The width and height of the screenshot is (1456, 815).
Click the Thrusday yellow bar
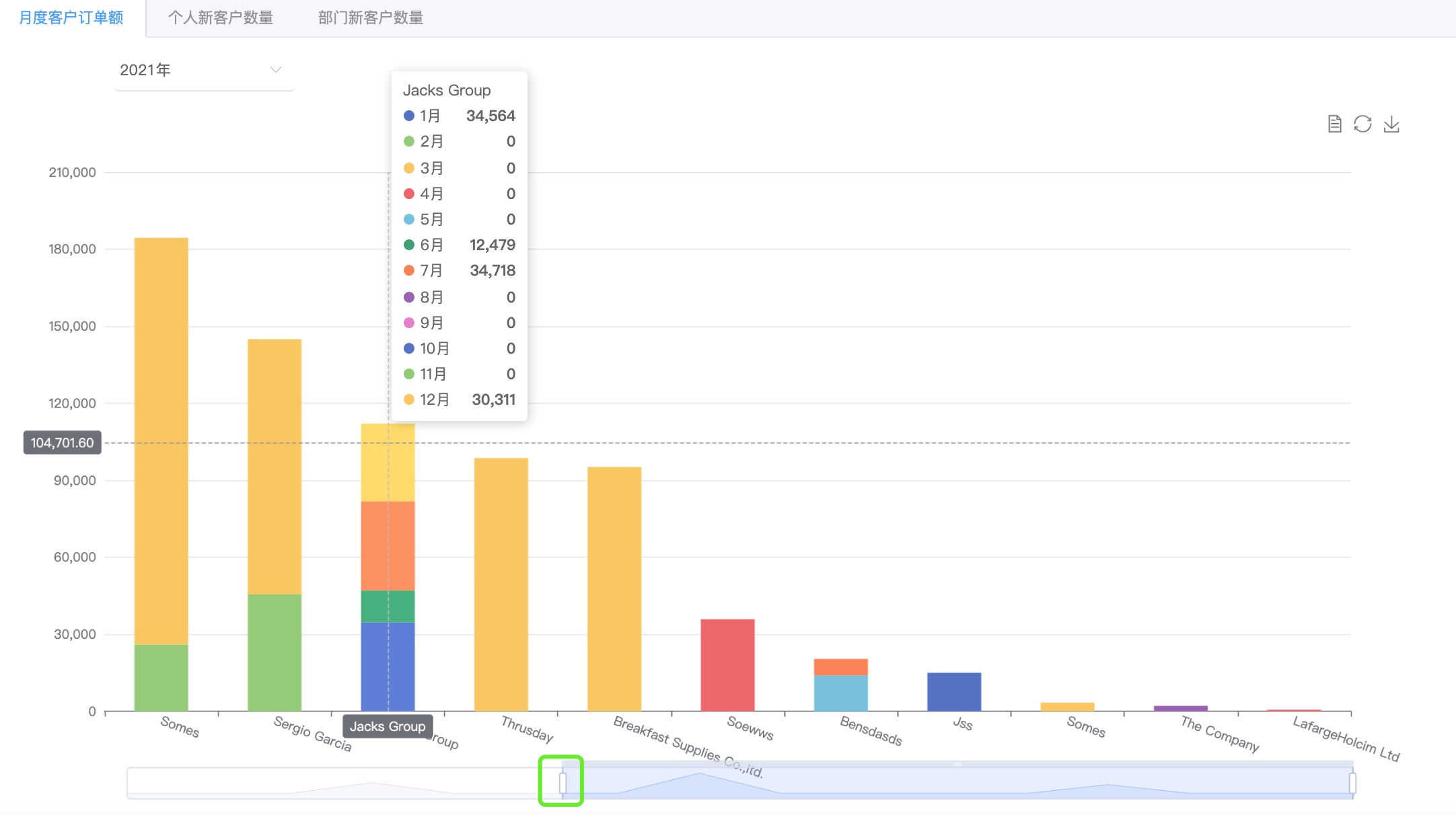[x=501, y=585]
